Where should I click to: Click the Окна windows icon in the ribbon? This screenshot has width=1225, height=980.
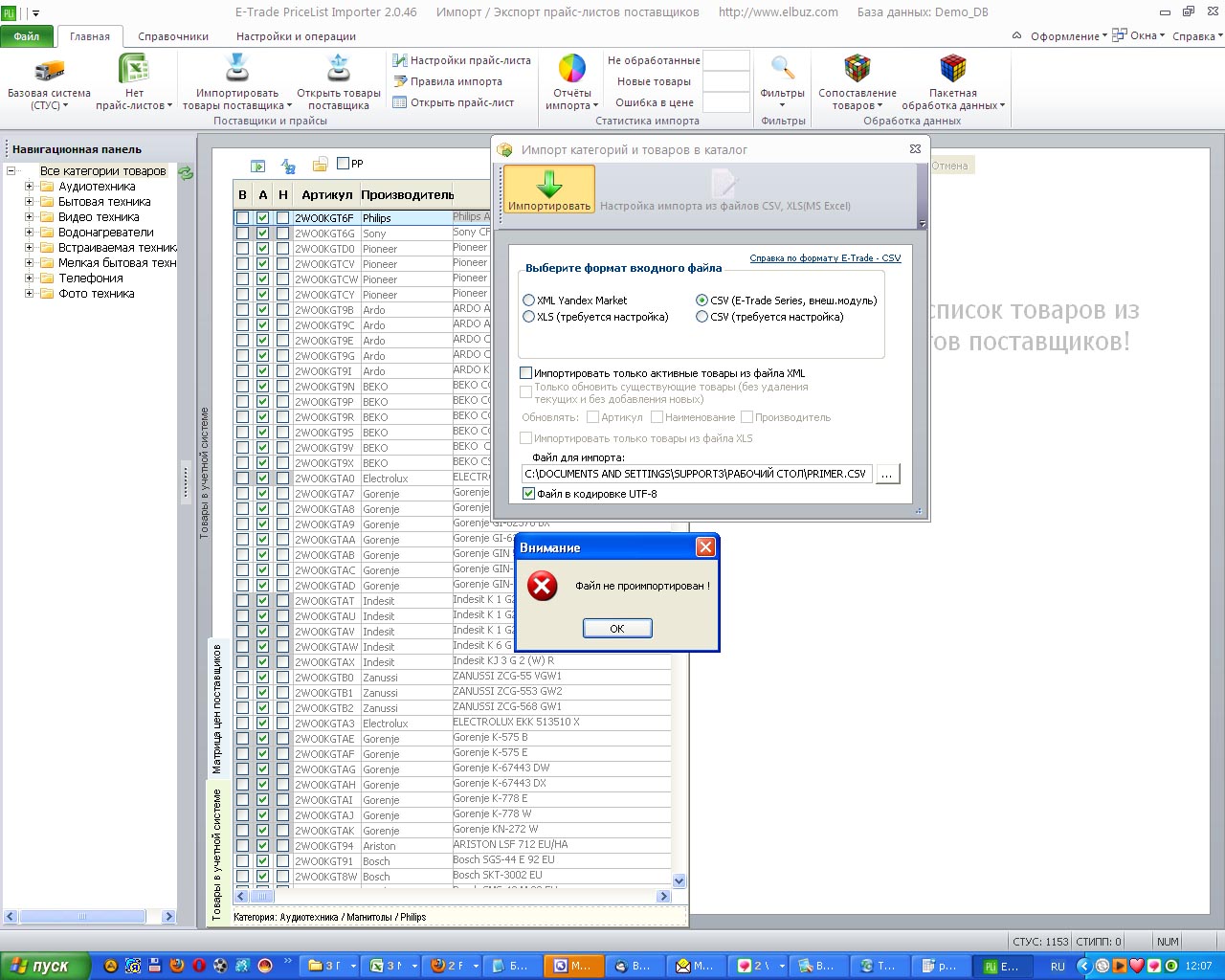[1120, 35]
